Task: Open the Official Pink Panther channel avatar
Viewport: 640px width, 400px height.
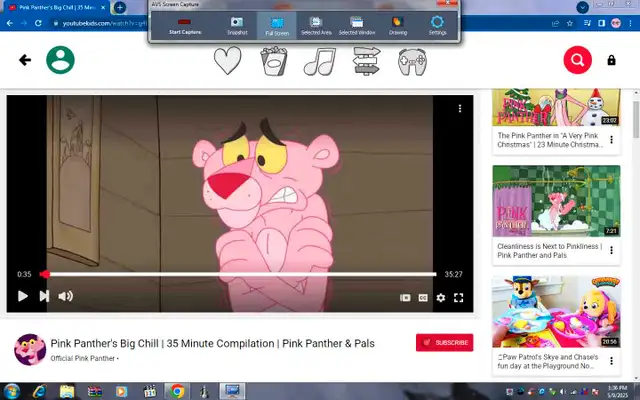Action: click(x=30, y=349)
